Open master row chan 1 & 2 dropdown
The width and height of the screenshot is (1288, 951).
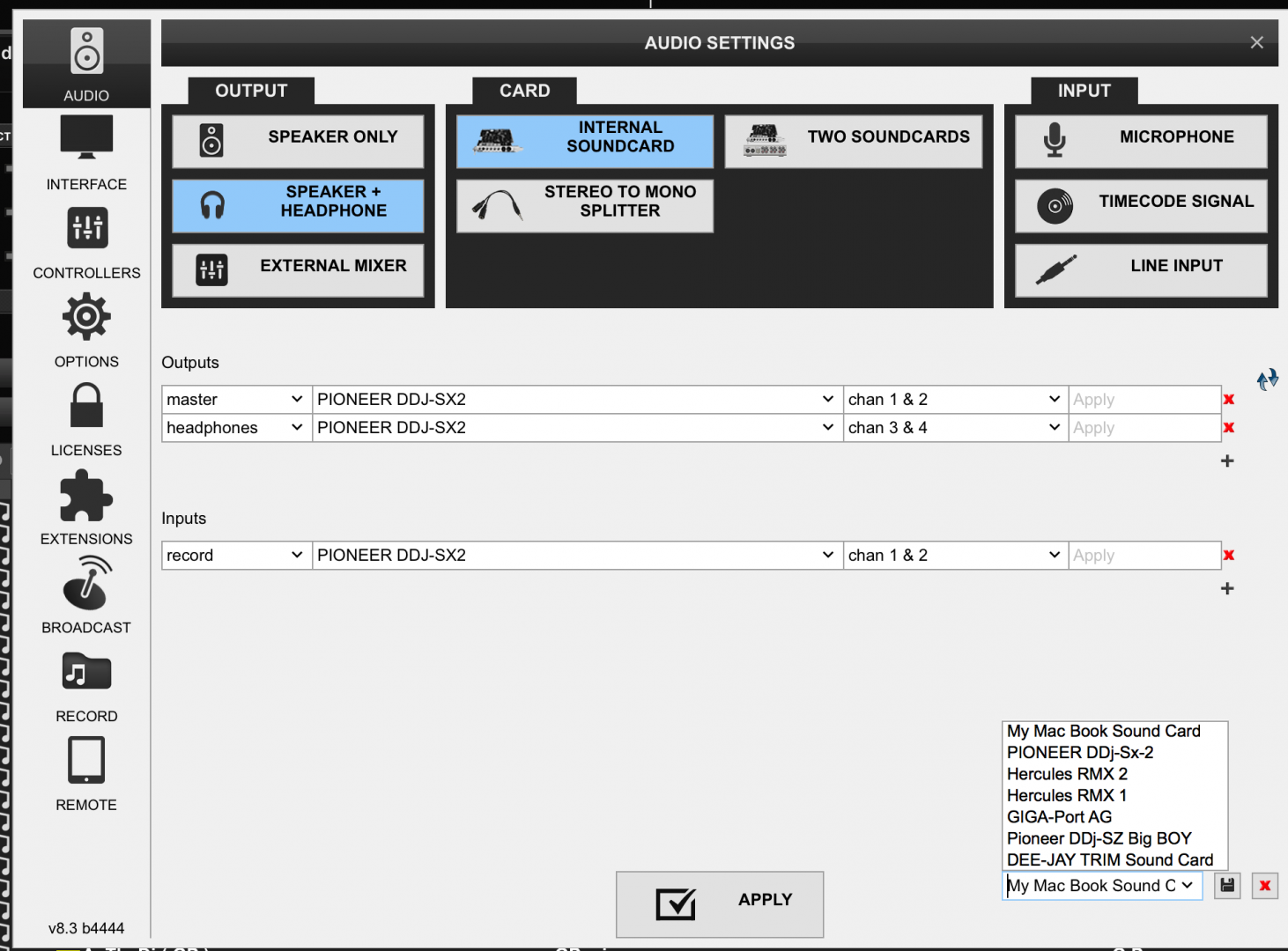[x=956, y=400]
